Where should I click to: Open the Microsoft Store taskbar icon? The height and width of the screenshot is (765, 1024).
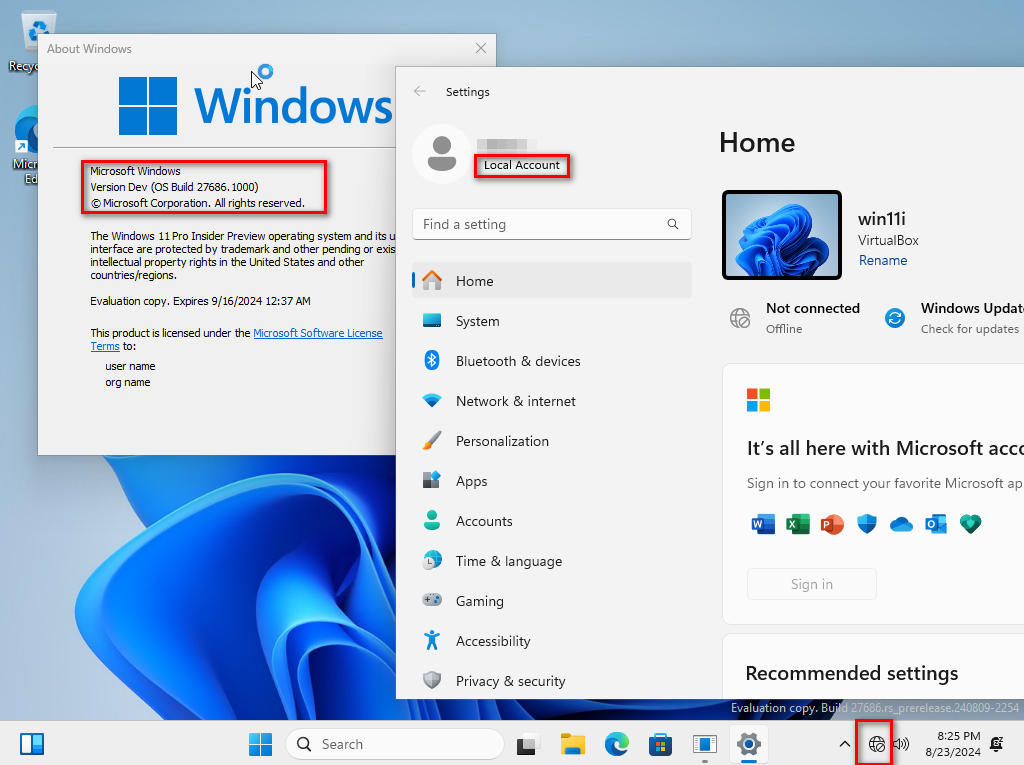pyautogui.click(x=660, y=744)
